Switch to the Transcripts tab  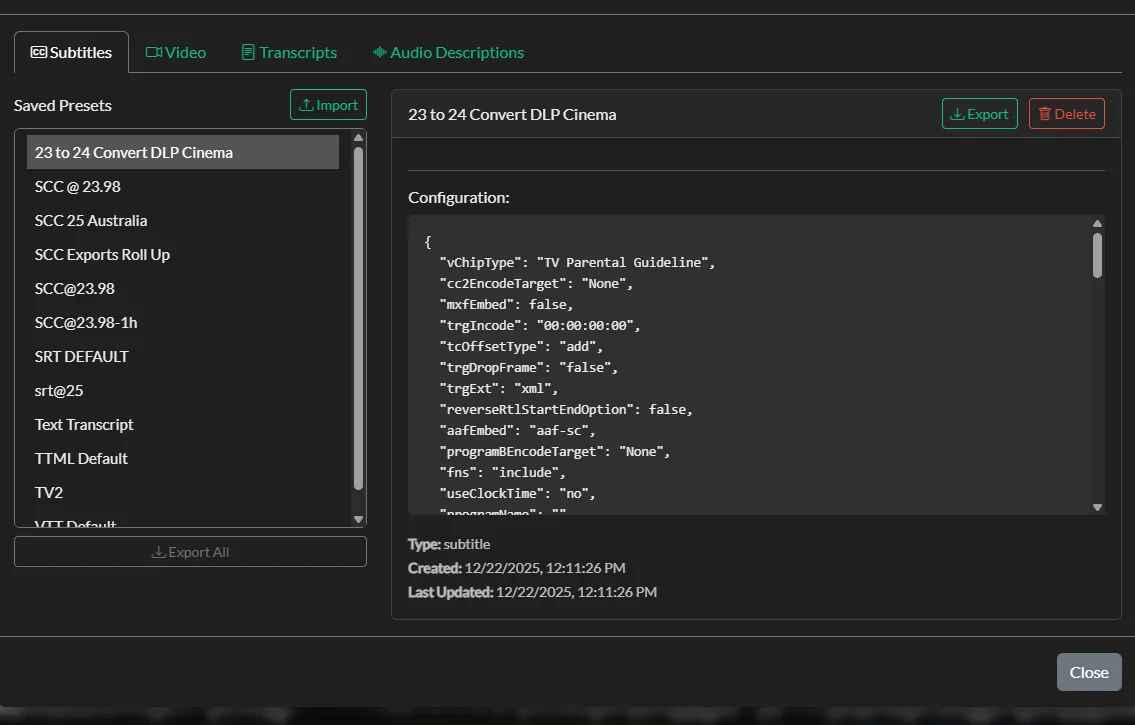(x=289, y=52)
